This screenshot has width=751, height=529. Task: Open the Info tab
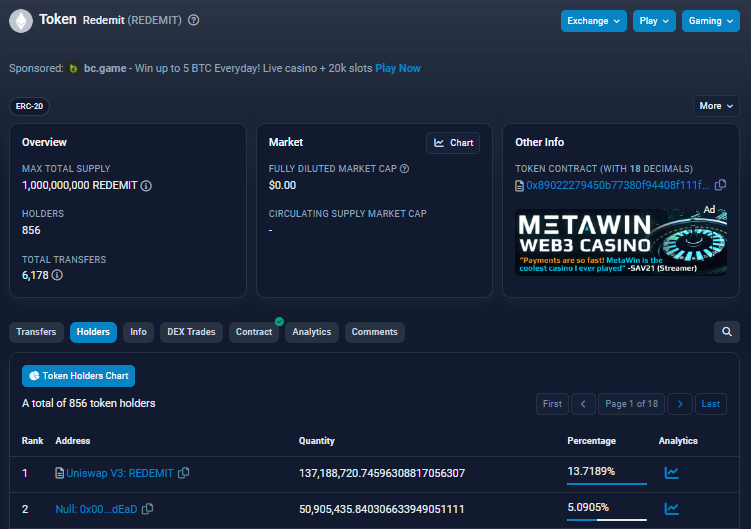pyautogui.click(x=138, y=332)
